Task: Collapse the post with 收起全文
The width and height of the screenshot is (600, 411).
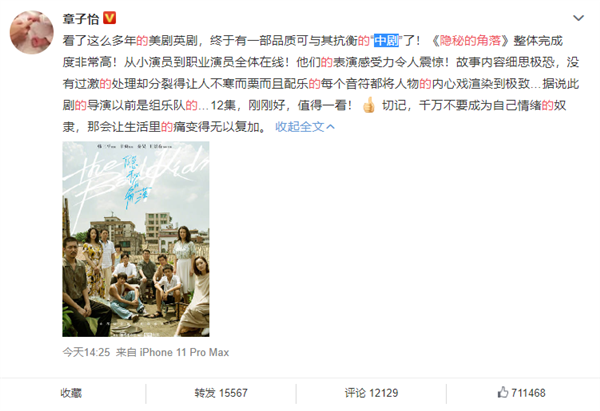Action: 300,127
